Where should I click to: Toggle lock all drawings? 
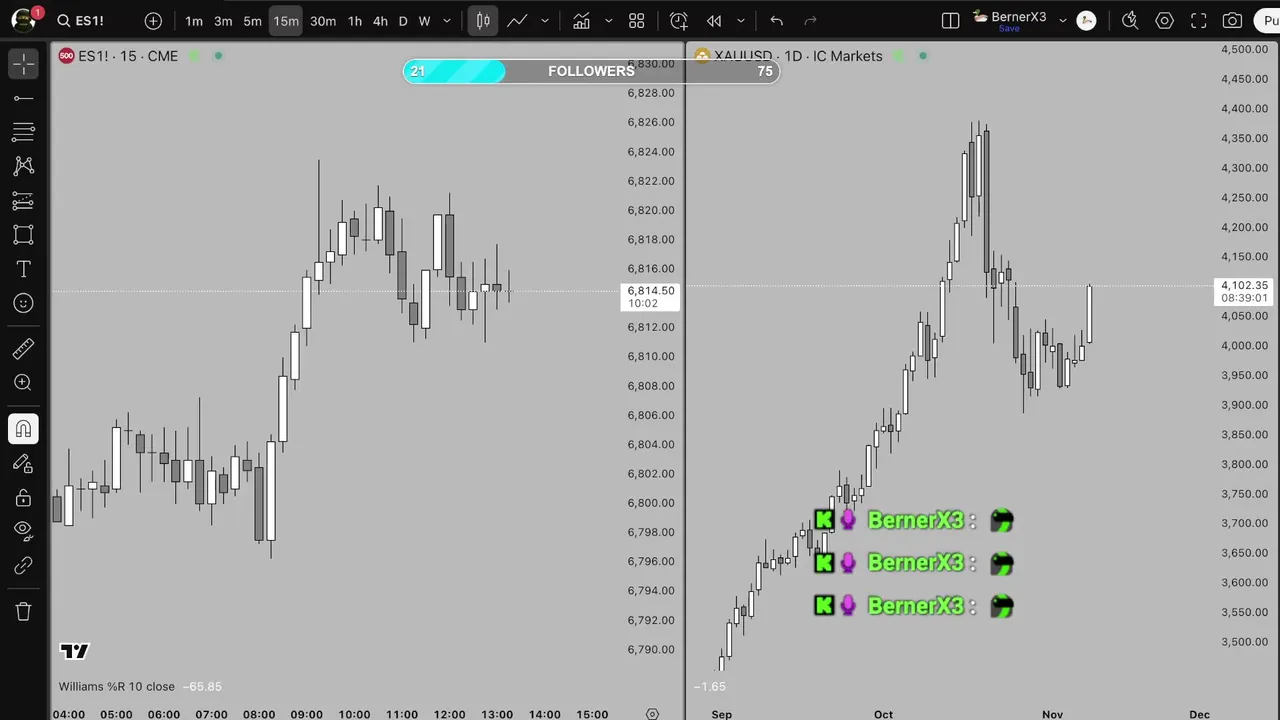(x=23, y=497)
